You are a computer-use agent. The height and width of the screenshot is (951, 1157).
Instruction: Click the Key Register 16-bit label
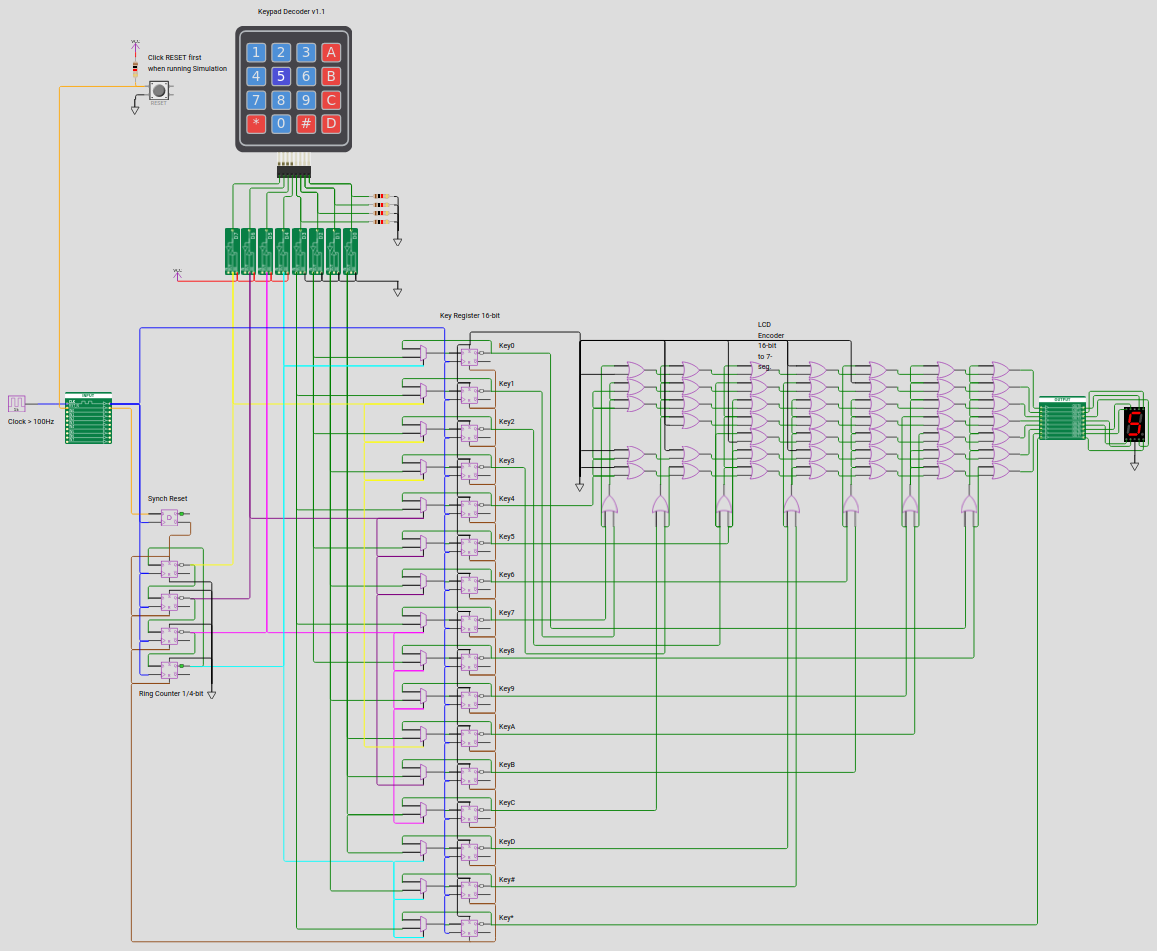[469, 315]
